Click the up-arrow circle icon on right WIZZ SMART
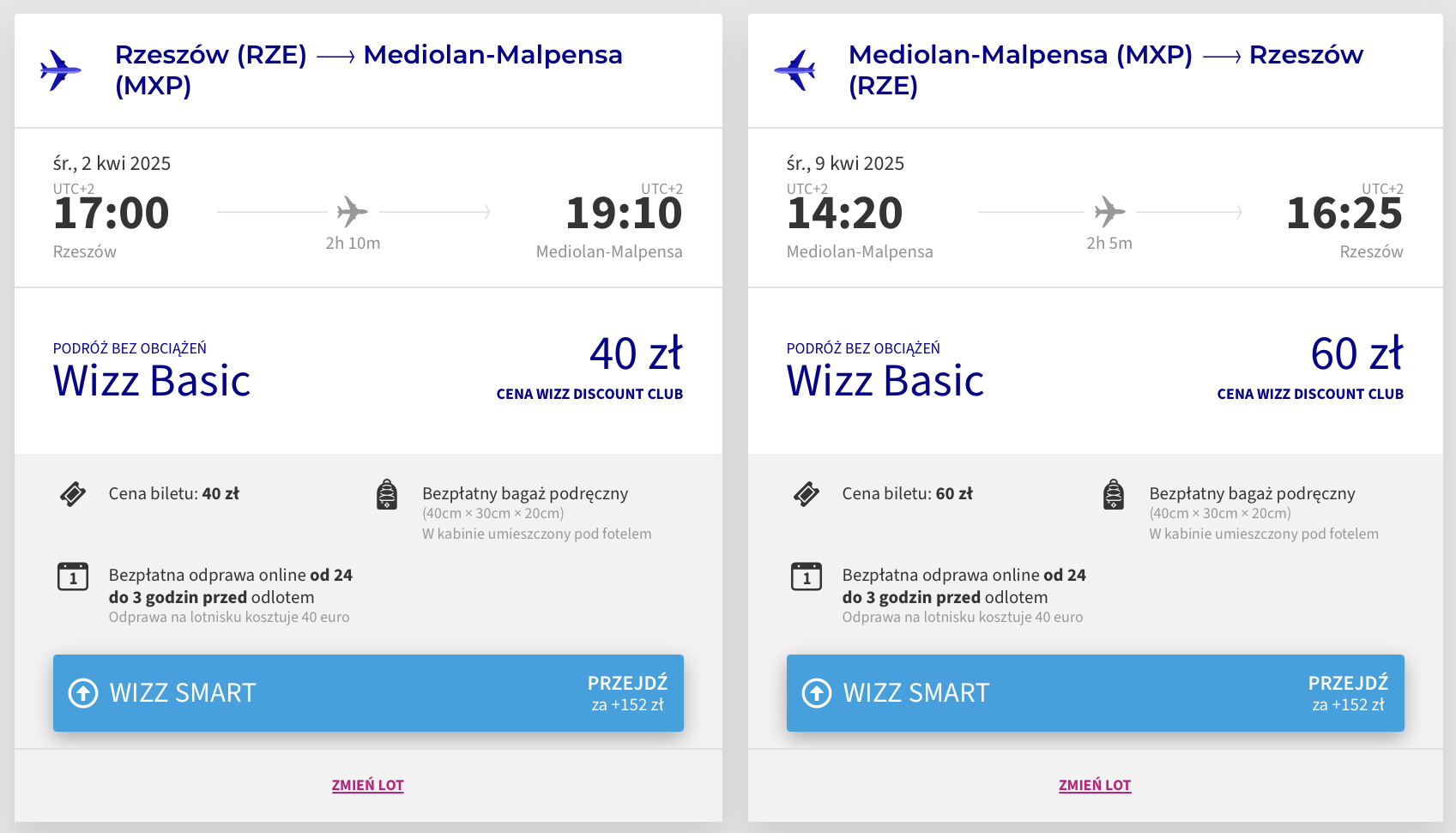Screen dimensions: 1456x833 [x=817, y=692]
